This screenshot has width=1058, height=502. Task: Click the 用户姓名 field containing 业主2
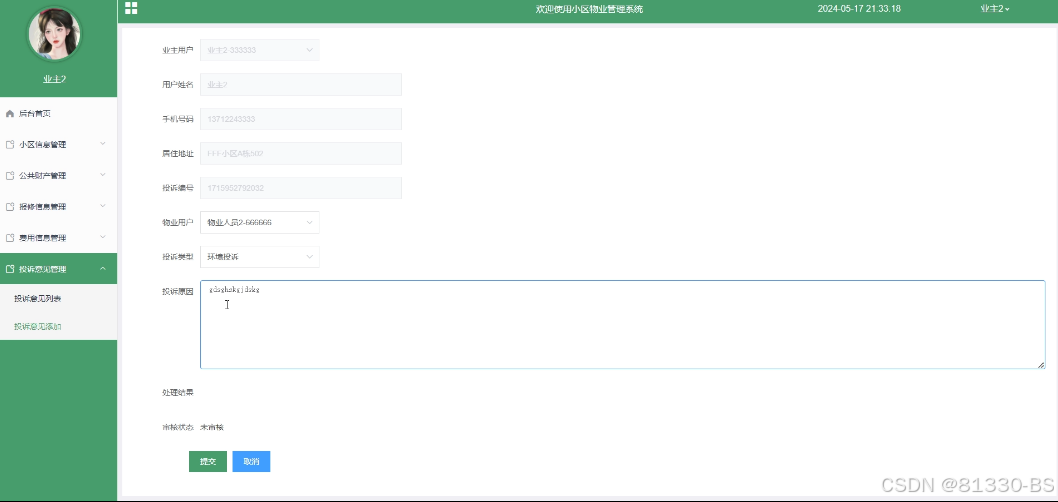click(x=301, y=84)
